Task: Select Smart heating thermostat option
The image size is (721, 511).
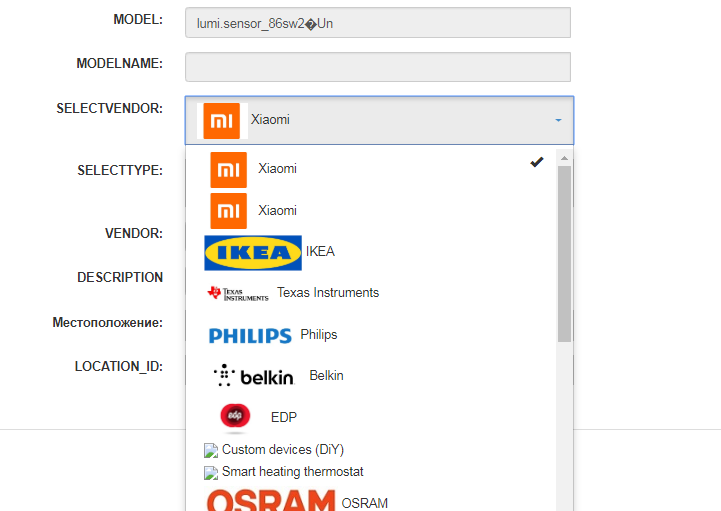Action: click(x=292, y=471)
